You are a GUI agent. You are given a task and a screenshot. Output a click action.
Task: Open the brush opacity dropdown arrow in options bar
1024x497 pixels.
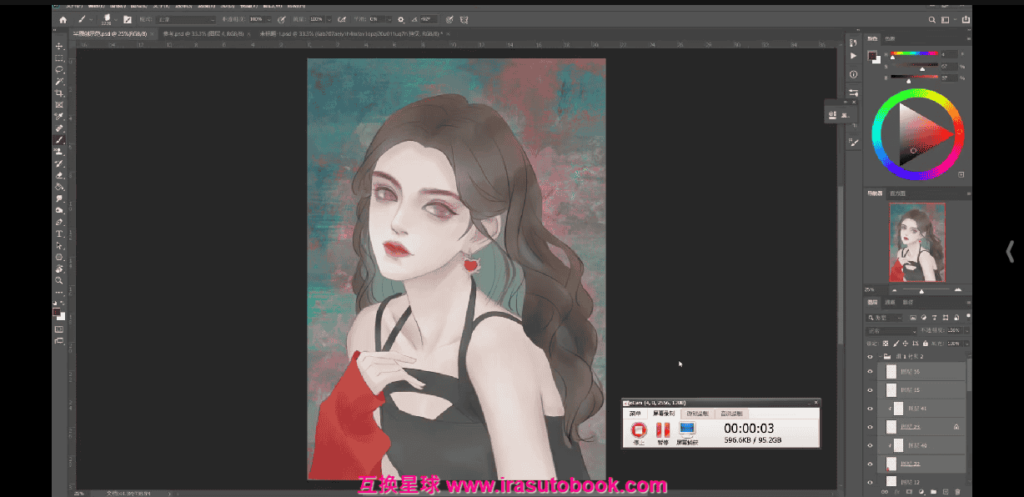(x=269, y=20)
